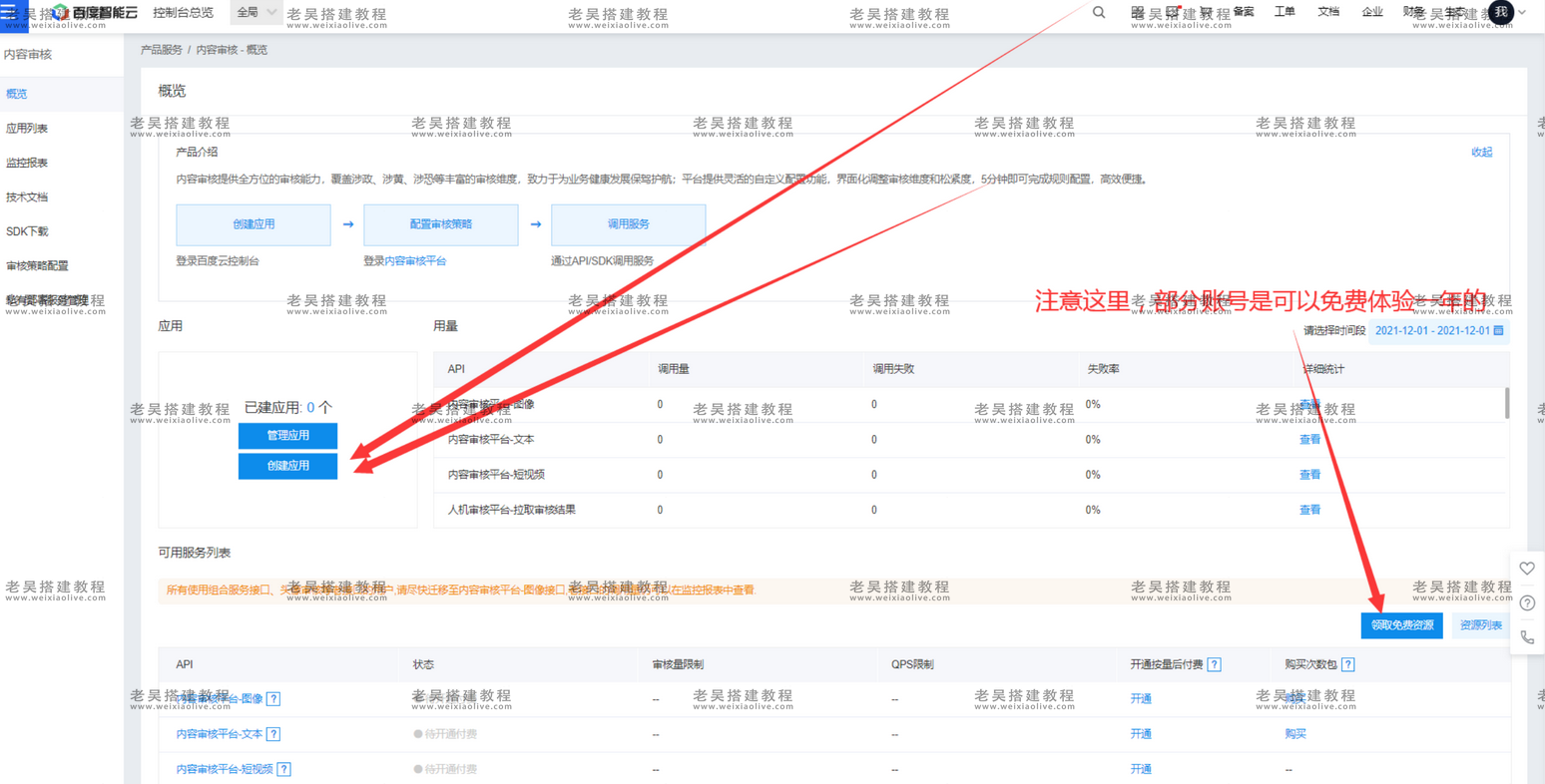The image size is (1545, 784).
Task: Click the search magnifier icon in the top bar
Action: click(x=1099, y=13)
